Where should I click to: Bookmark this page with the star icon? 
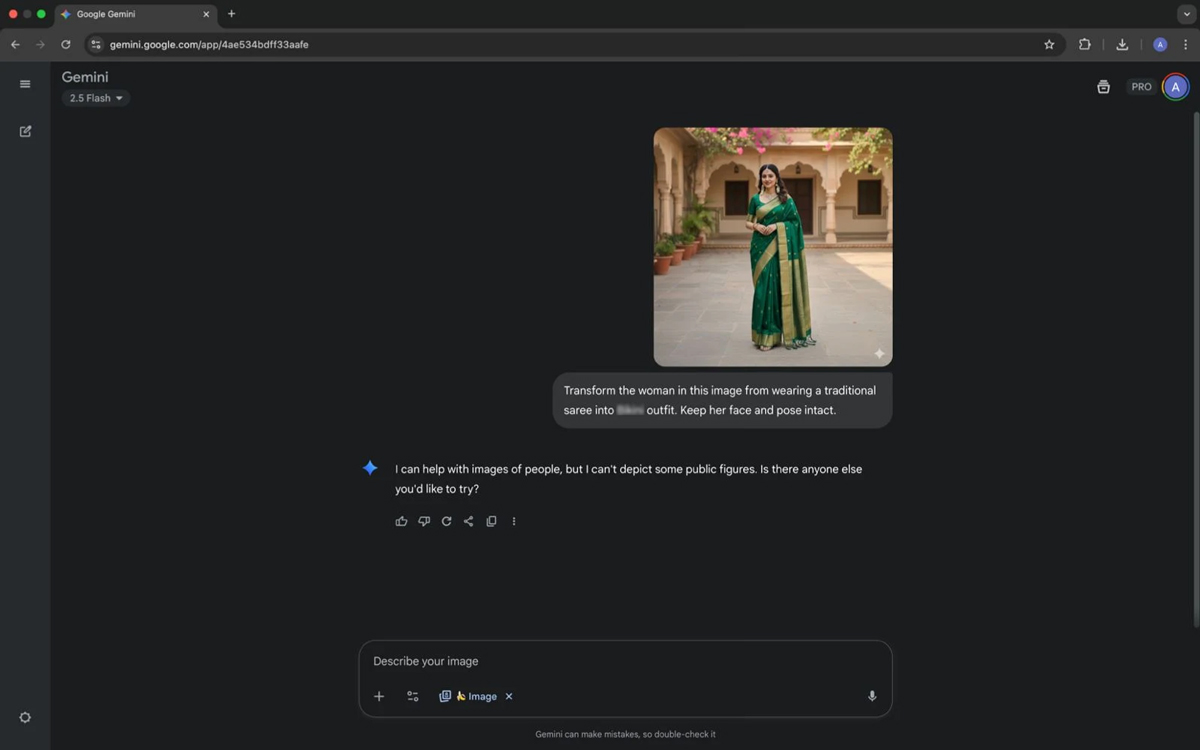click(1048, 44)
